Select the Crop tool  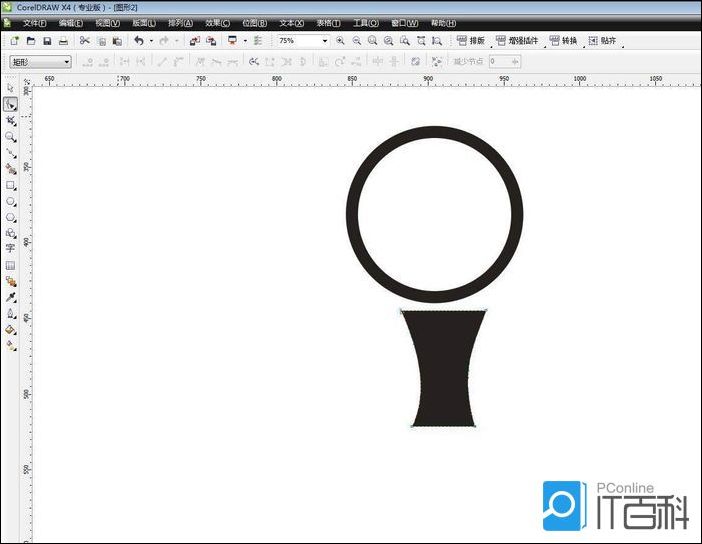[10, 120]
